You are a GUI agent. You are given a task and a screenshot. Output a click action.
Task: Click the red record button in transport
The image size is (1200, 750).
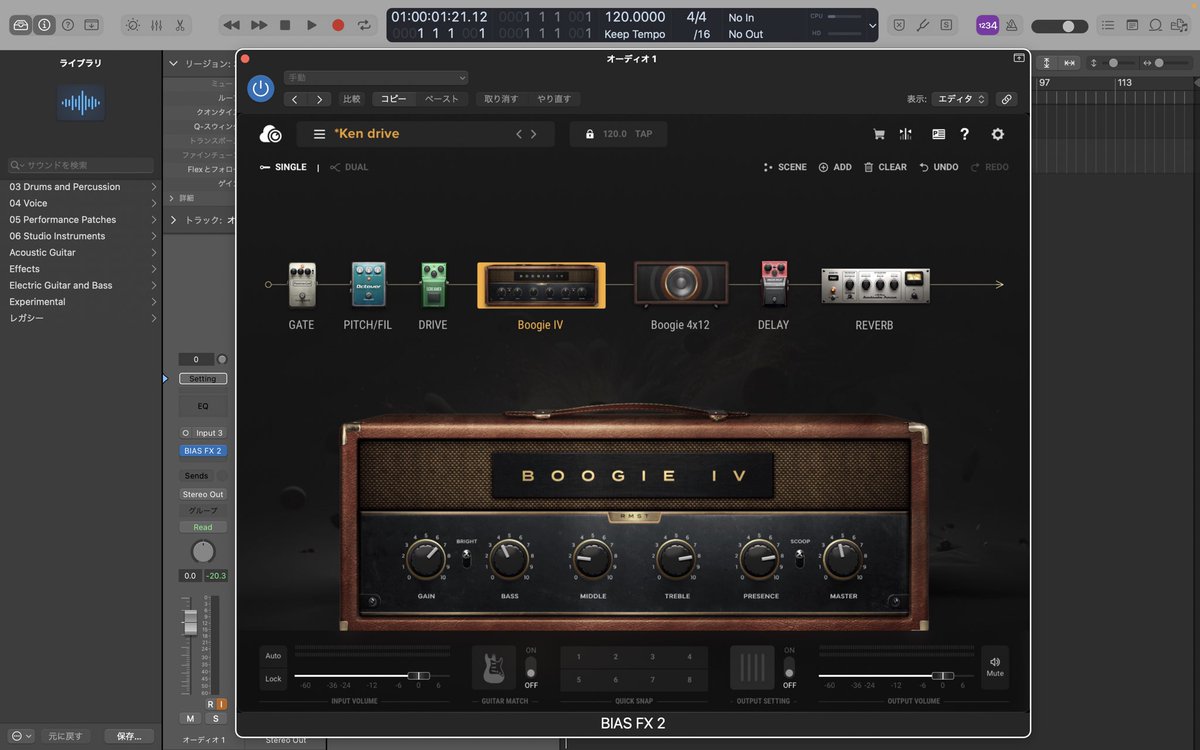[x=338, y=25]
